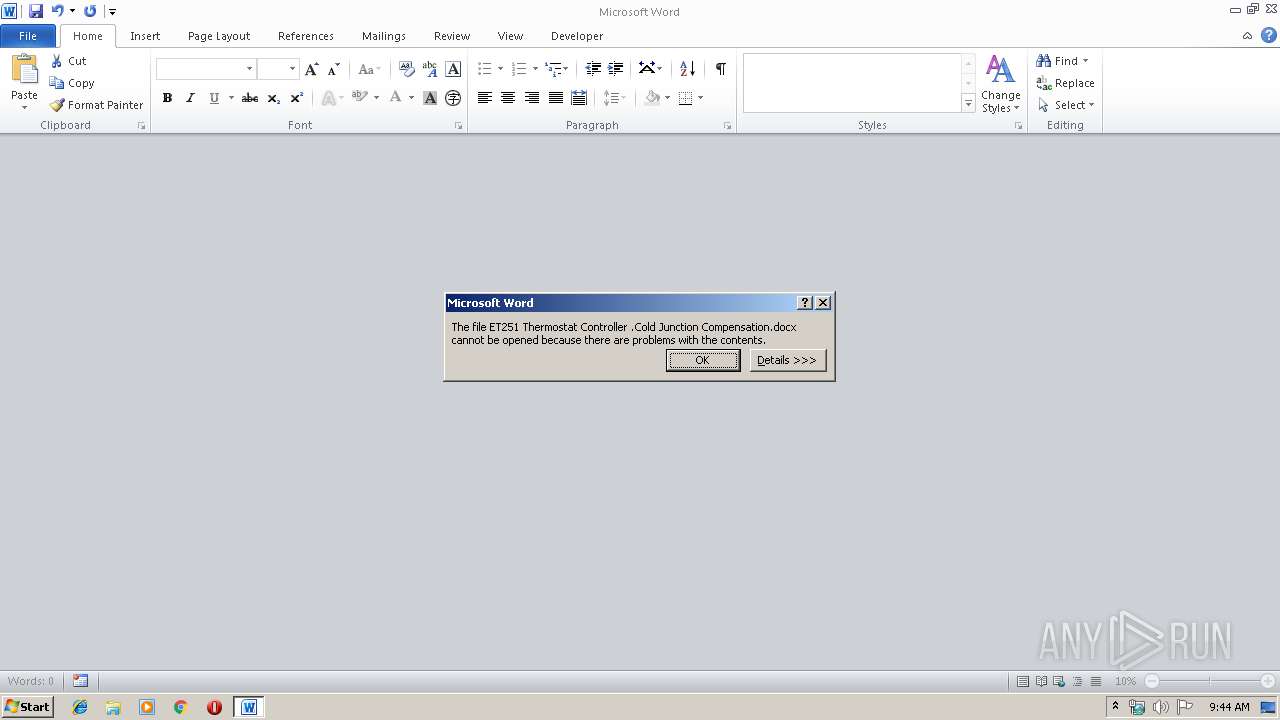
Task: Toggle Underline formatting
Action: click(214, 98)
